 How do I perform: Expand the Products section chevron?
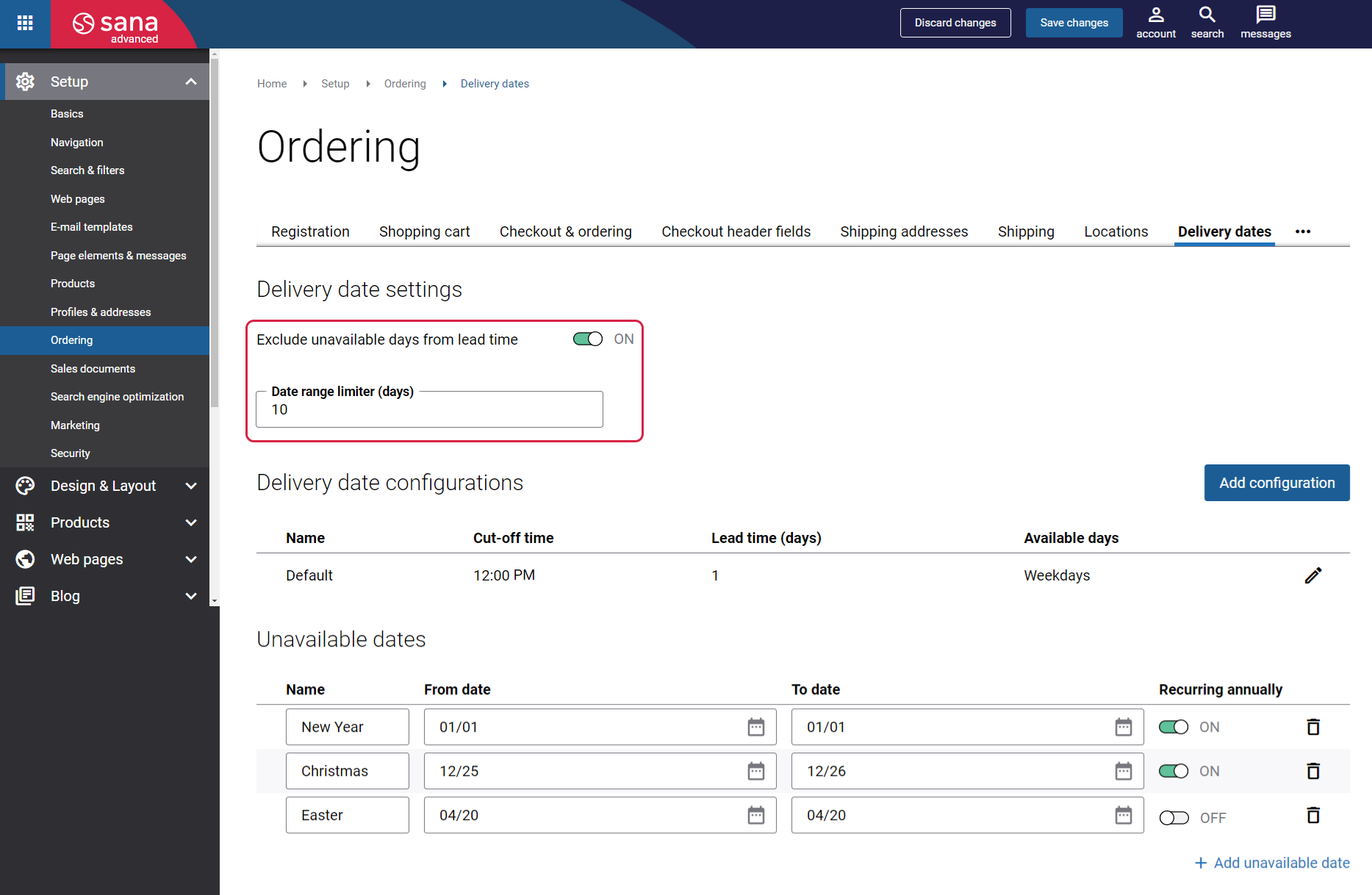pyautogui.click(x=191, y=522)
